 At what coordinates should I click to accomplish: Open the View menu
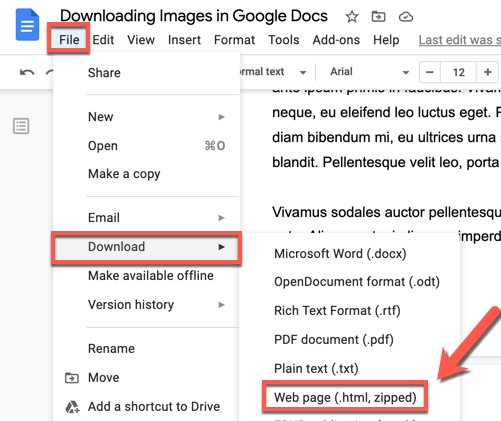click(141, 40)
